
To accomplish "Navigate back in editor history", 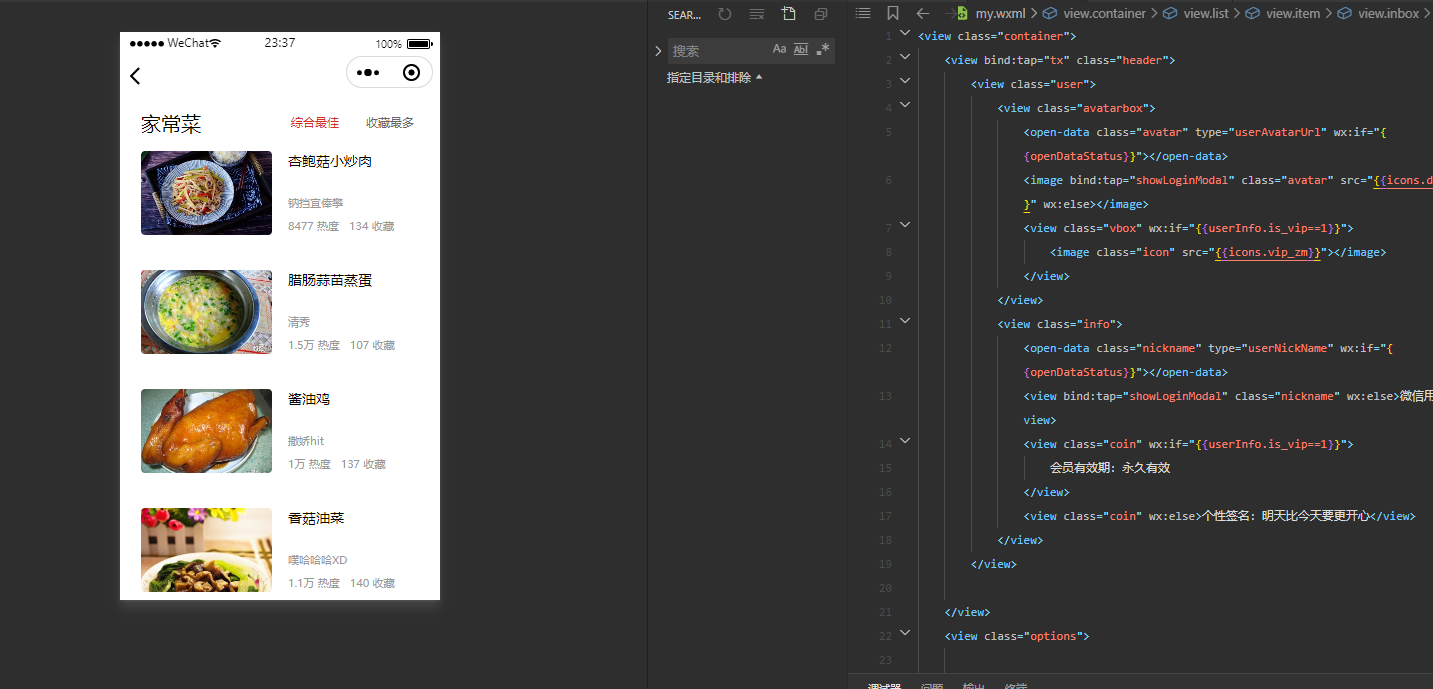I will pyautogui.click(x=923, y=14).
